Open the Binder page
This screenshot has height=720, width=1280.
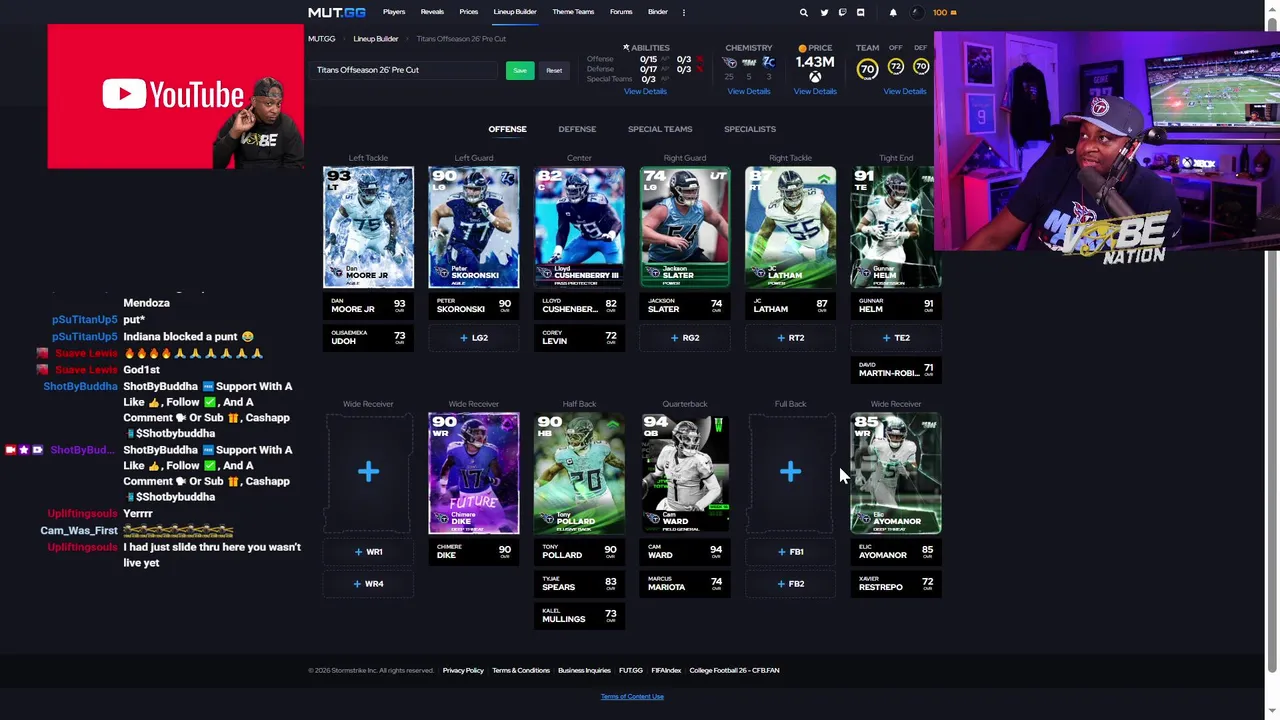(658, 12)
